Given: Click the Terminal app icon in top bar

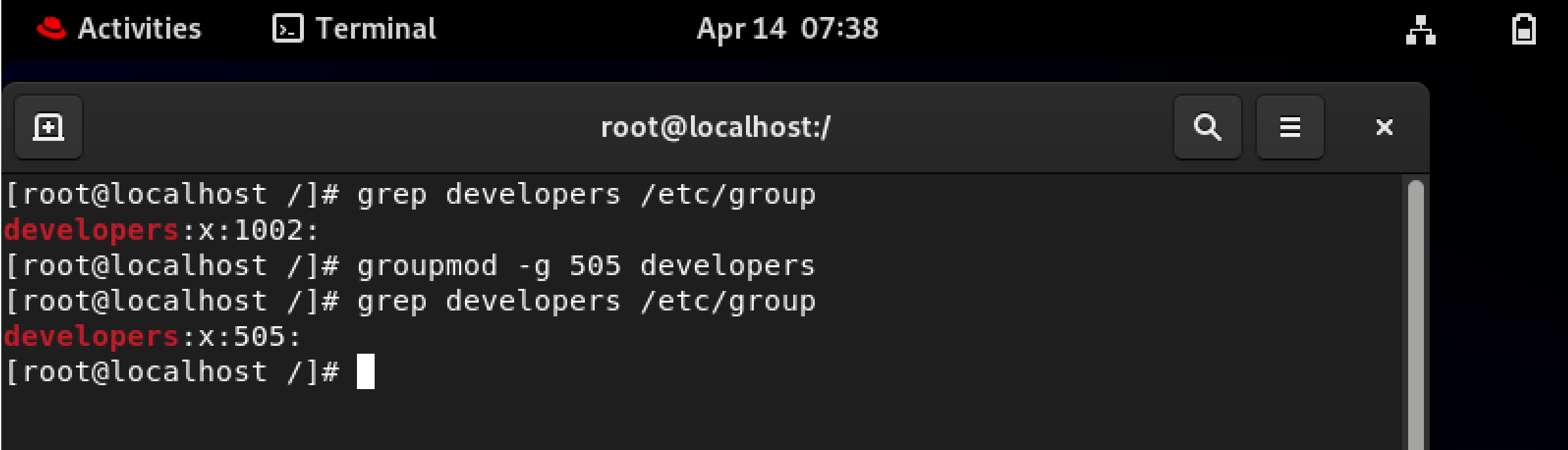Looking at the screenshot, I should [288, 29].
